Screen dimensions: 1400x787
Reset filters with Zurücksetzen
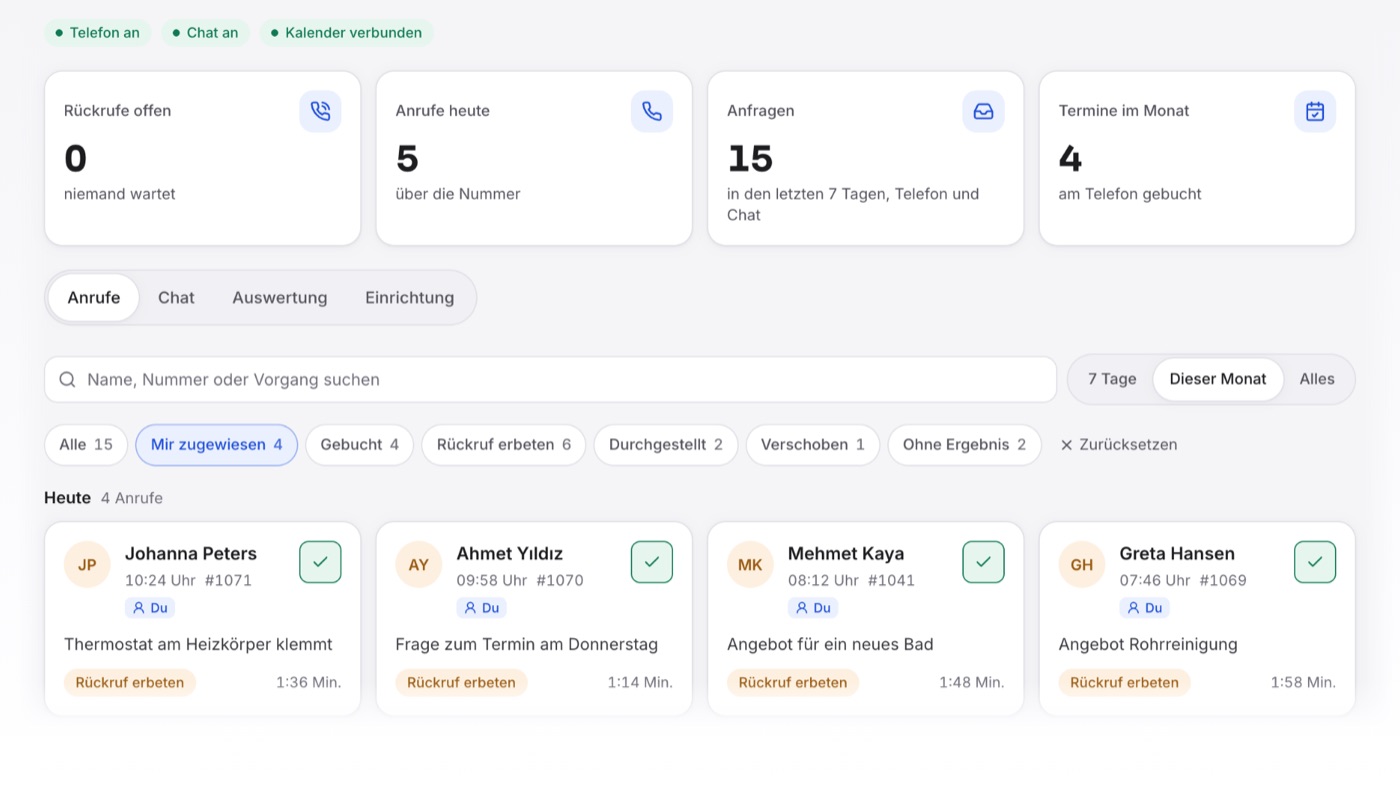click(x=1119, y=445)
